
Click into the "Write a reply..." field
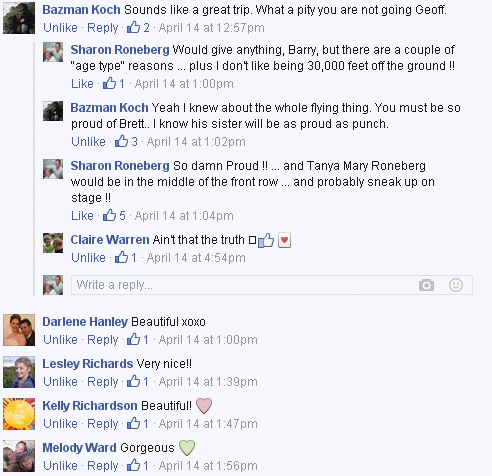(x=272, y=285)
